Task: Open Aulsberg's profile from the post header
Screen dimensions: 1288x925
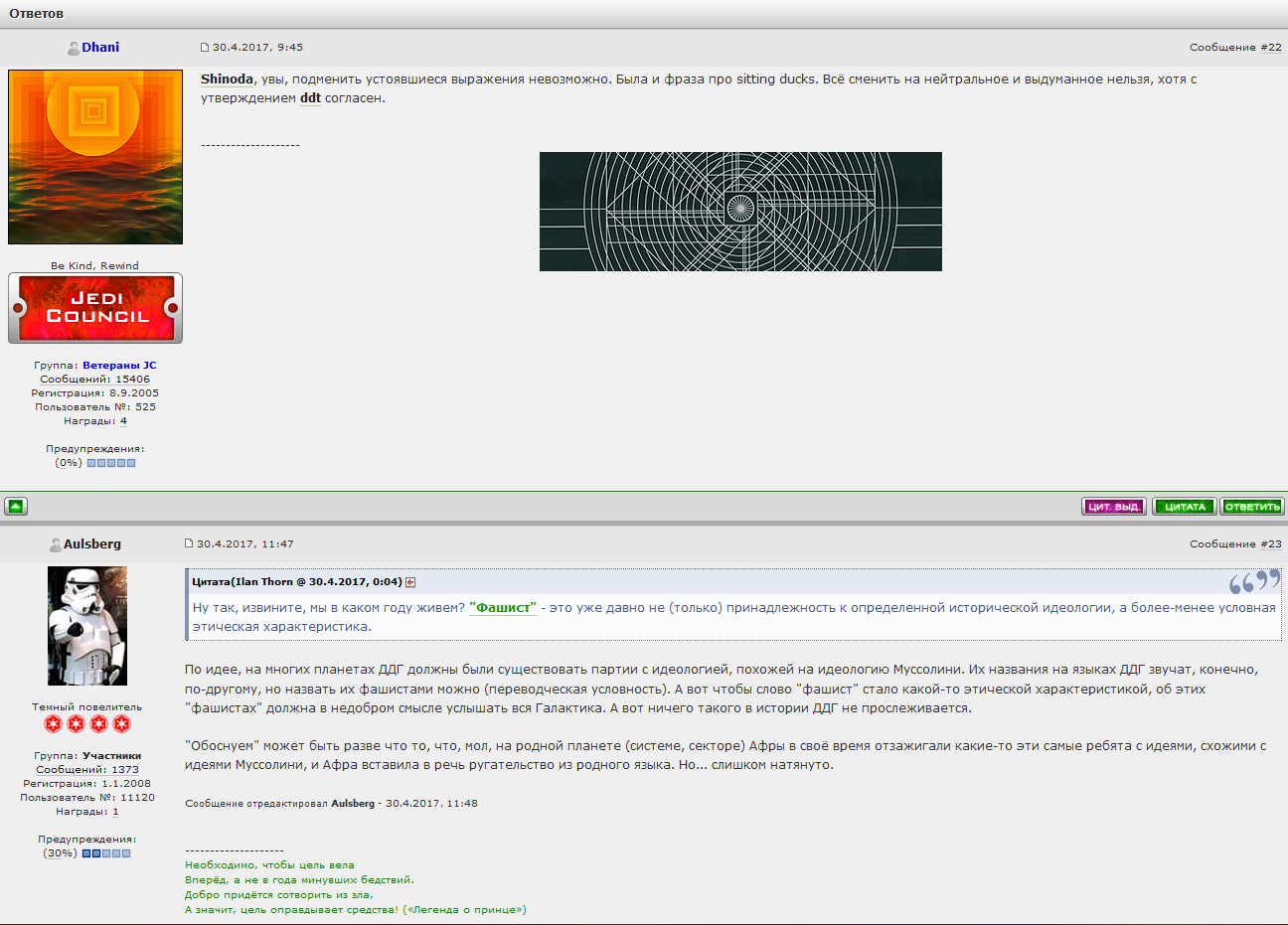Action: click(92, 543)
